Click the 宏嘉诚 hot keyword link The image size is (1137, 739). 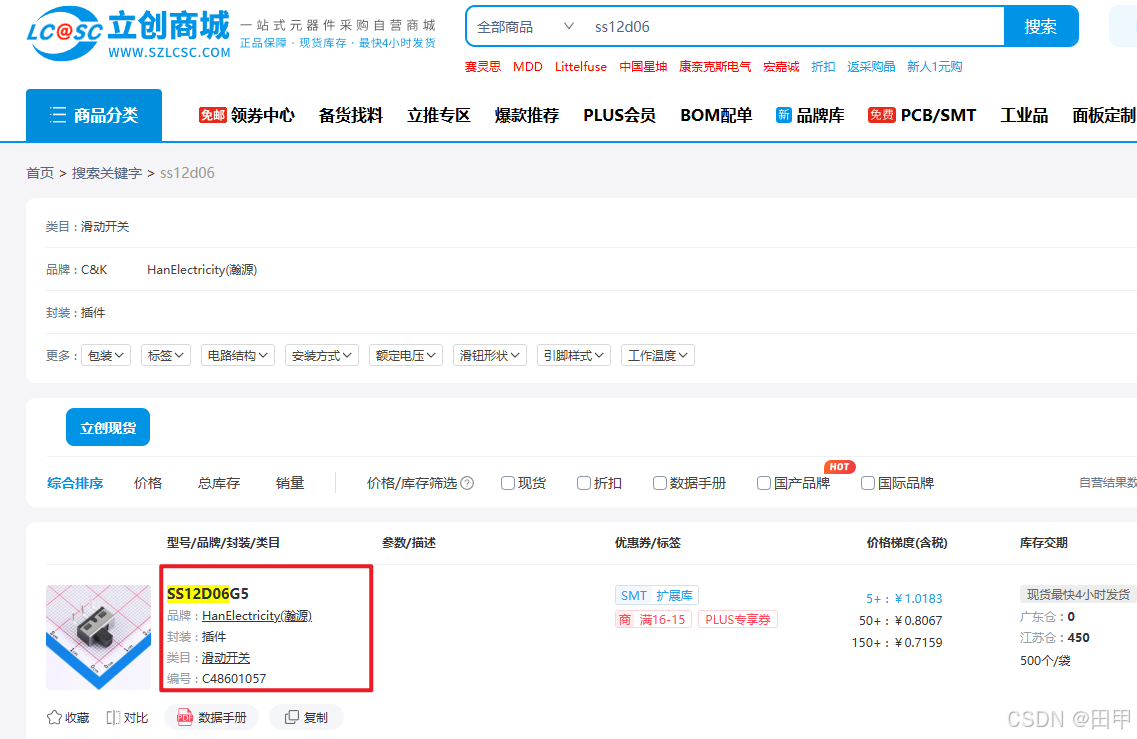click(x=781, y=67)
